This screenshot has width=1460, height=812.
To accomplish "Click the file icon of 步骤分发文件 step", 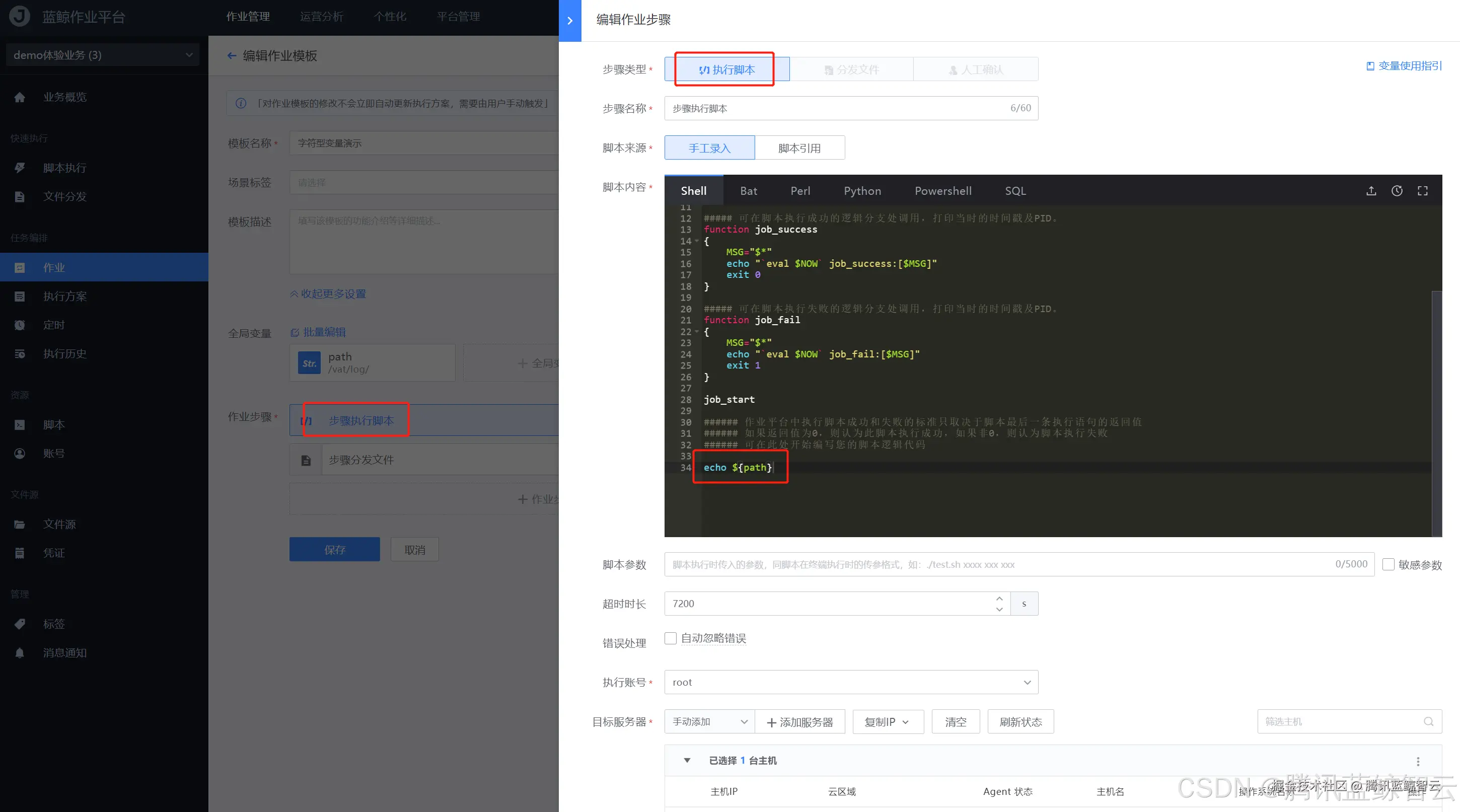I will tap(306, 460).
